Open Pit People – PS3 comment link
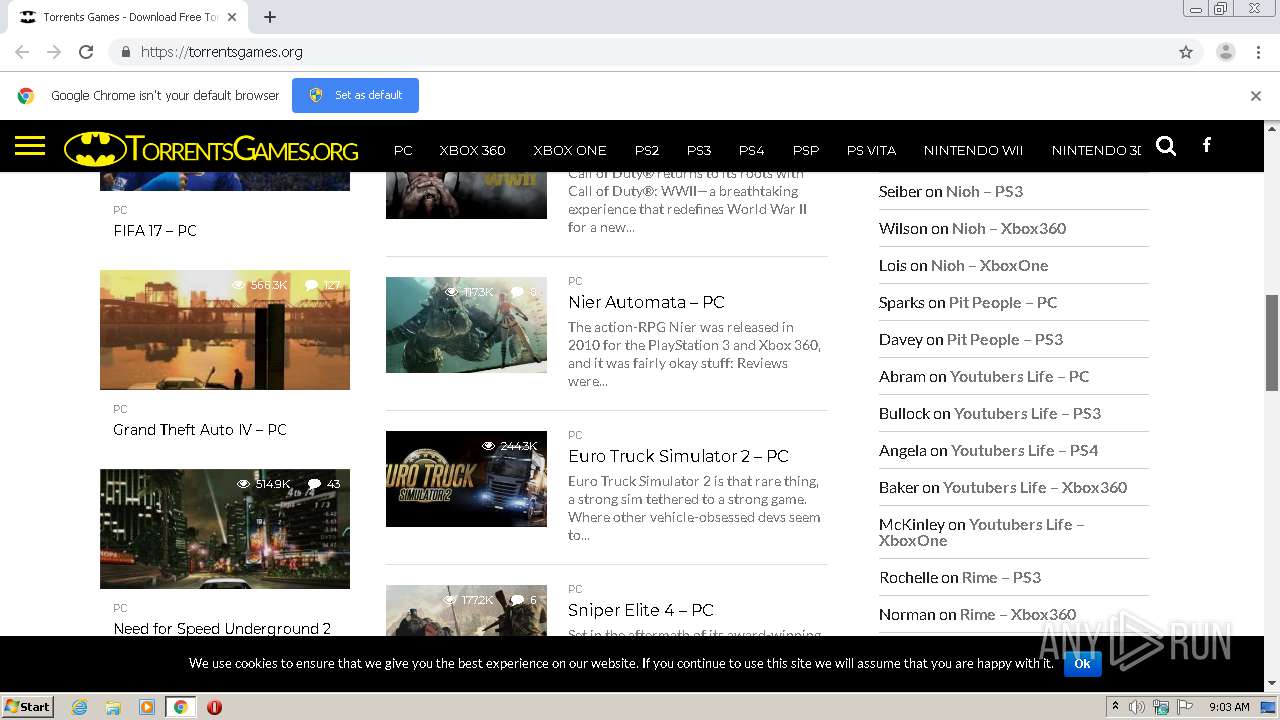 1005,339
